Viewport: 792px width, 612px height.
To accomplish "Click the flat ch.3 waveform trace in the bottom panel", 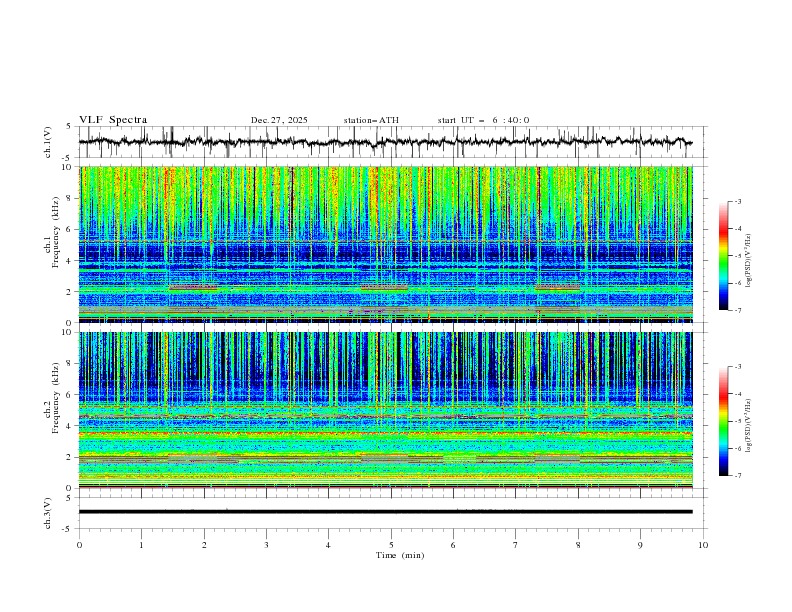I will 390,512.
